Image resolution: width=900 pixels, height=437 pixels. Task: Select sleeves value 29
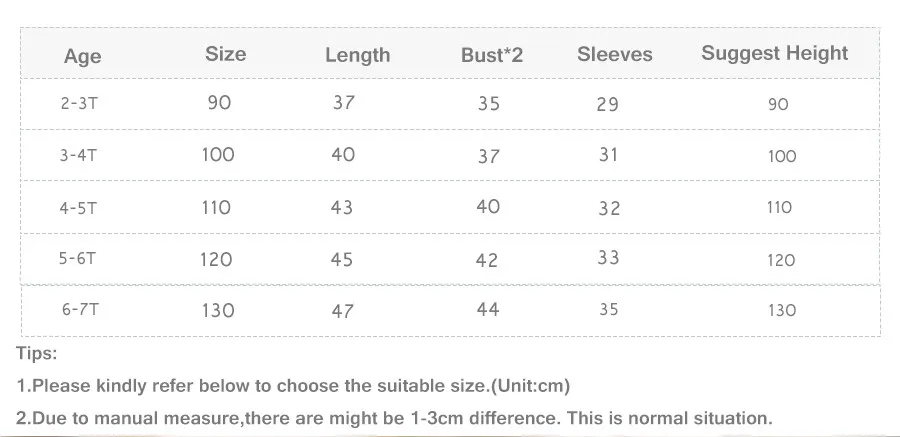[x=607, y=104]
